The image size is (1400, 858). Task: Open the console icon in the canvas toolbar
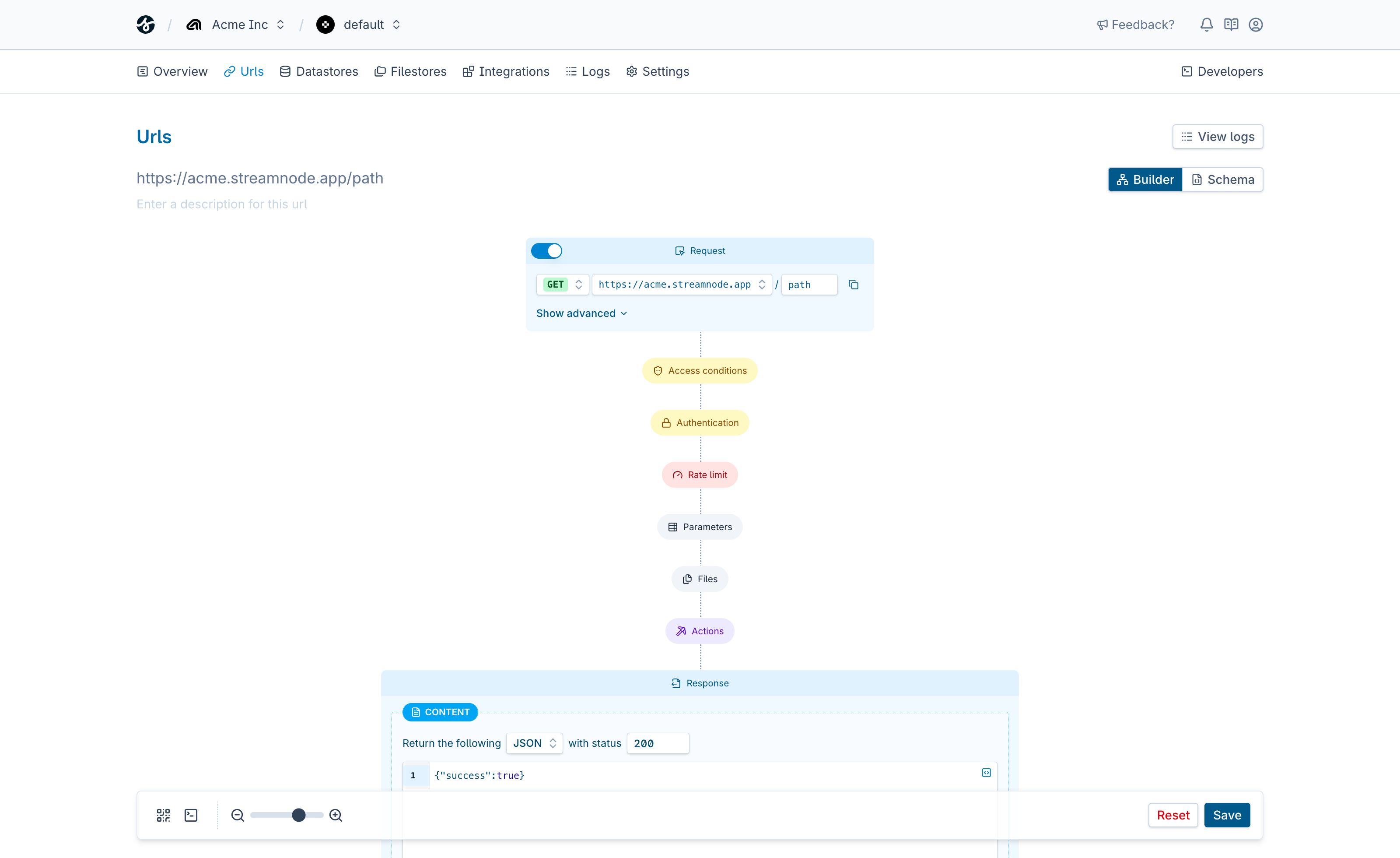[x=191, y=815]
